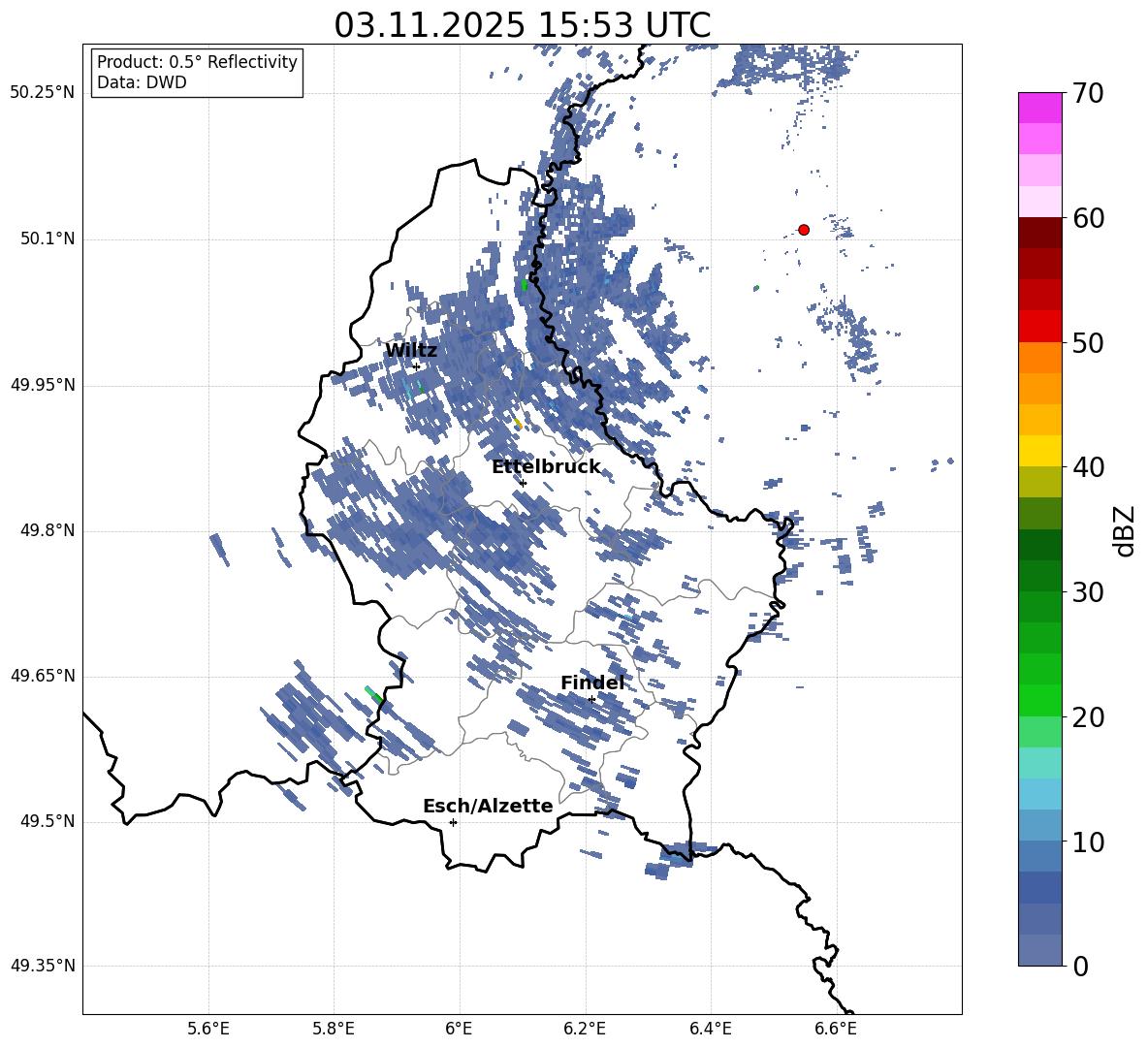Click colorbar tick value 40
The width and height of the screenshot is (1148, 1048).
[1088, 467]
